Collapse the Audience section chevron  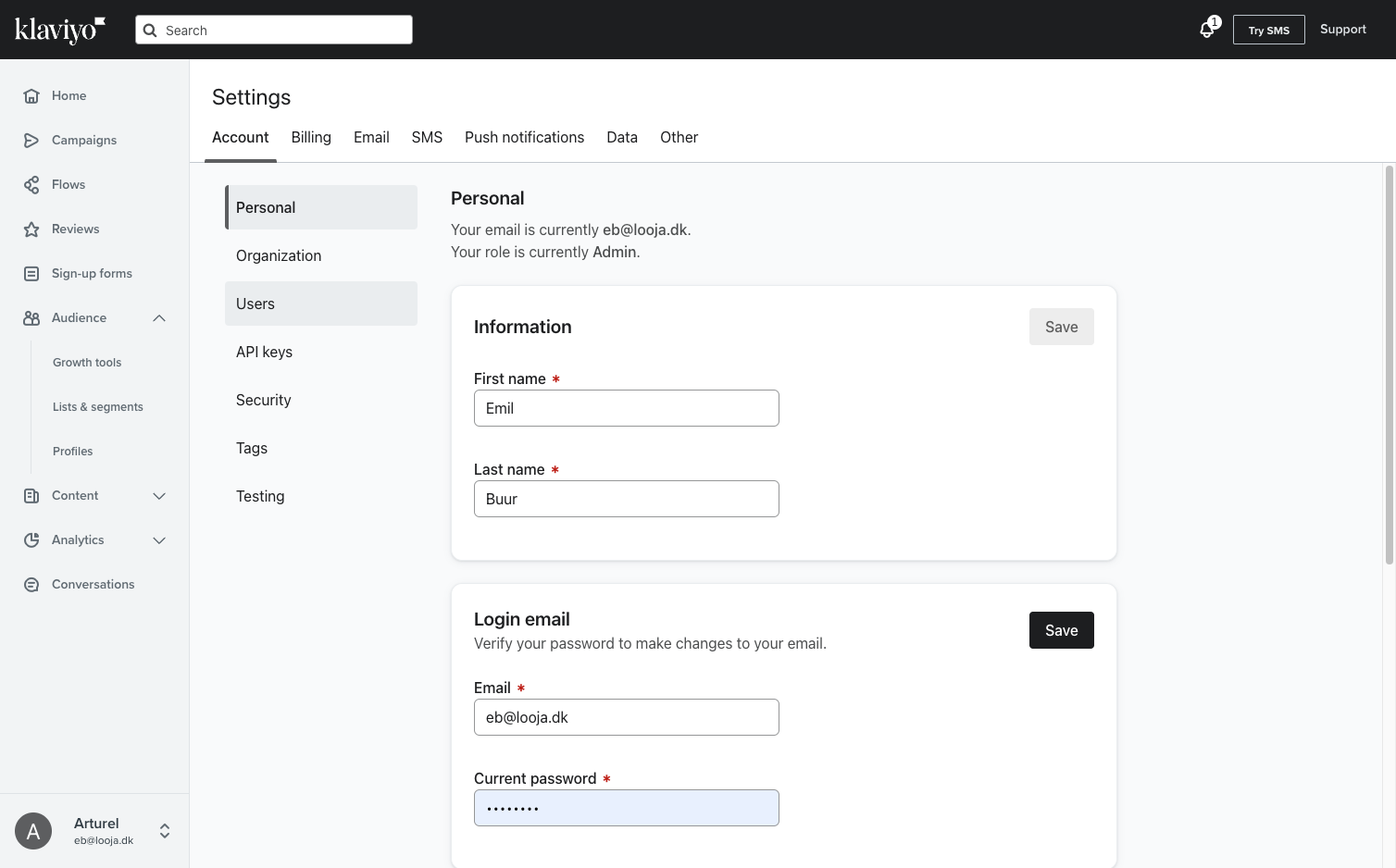click(x=159, y=318)
